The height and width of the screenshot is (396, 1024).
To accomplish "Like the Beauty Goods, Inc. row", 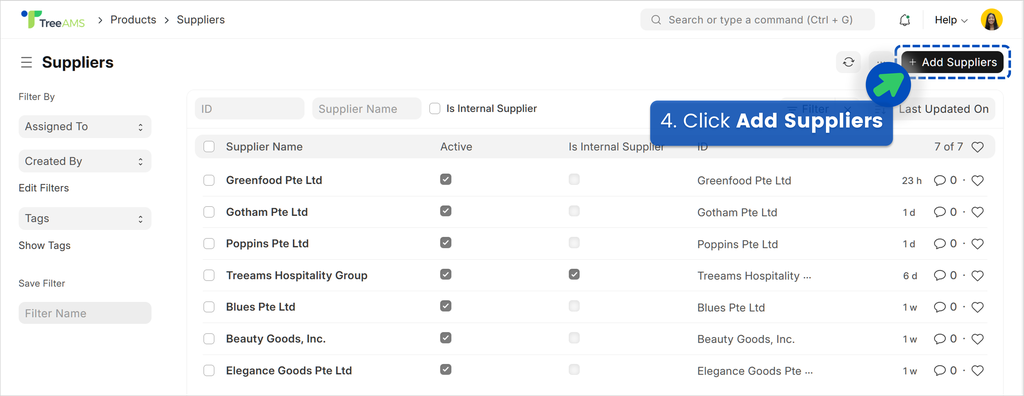I will [977, 339].
